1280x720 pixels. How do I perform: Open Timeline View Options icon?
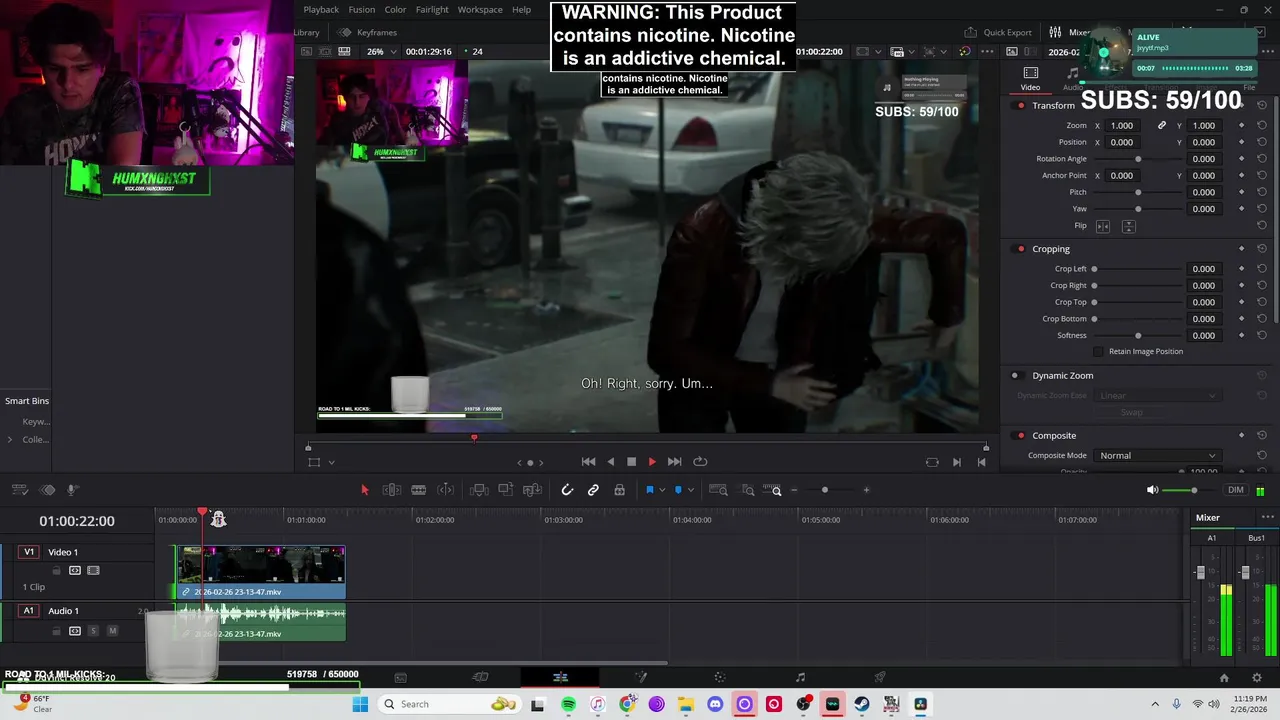[19, 490]
